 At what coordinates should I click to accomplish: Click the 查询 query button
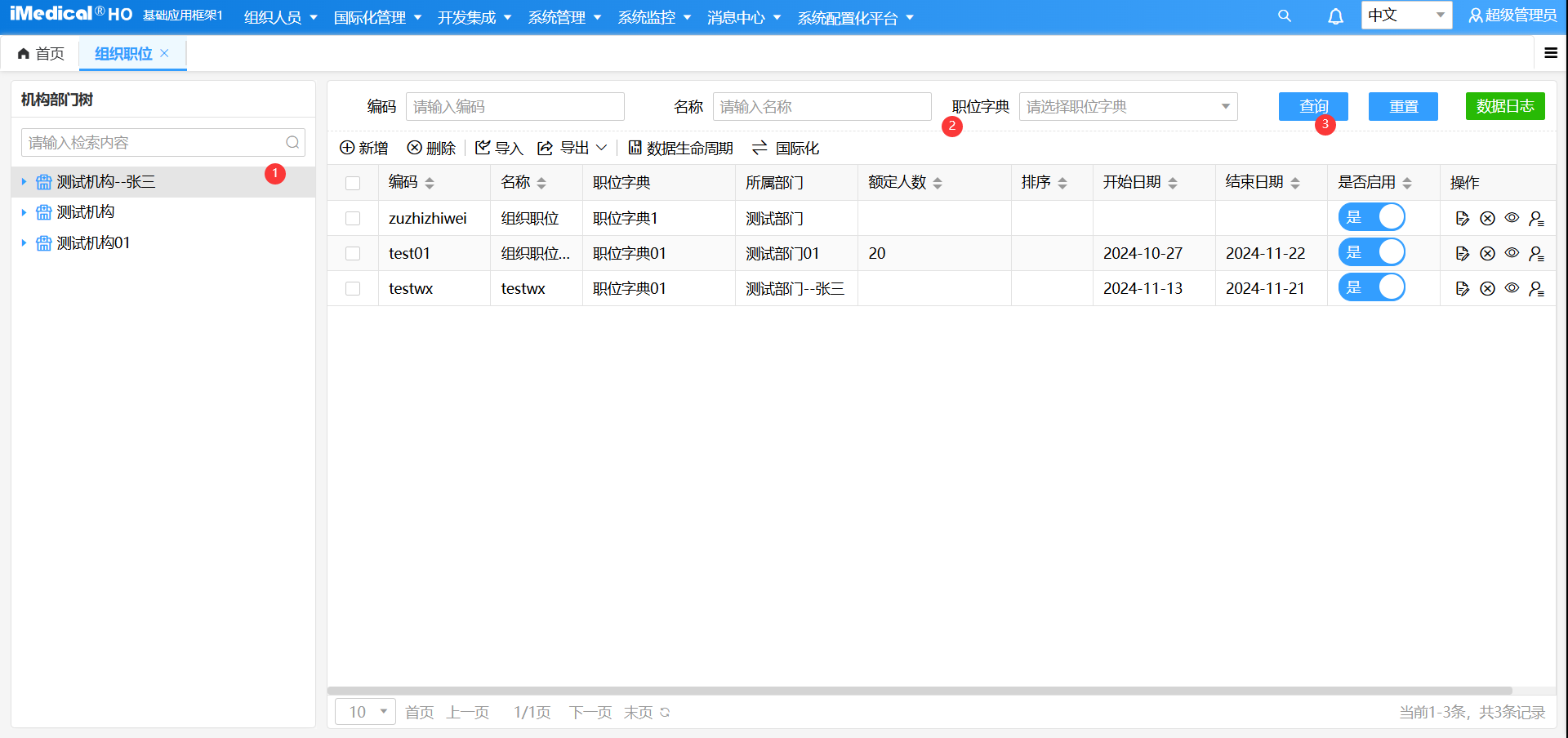click(1312, 106)
